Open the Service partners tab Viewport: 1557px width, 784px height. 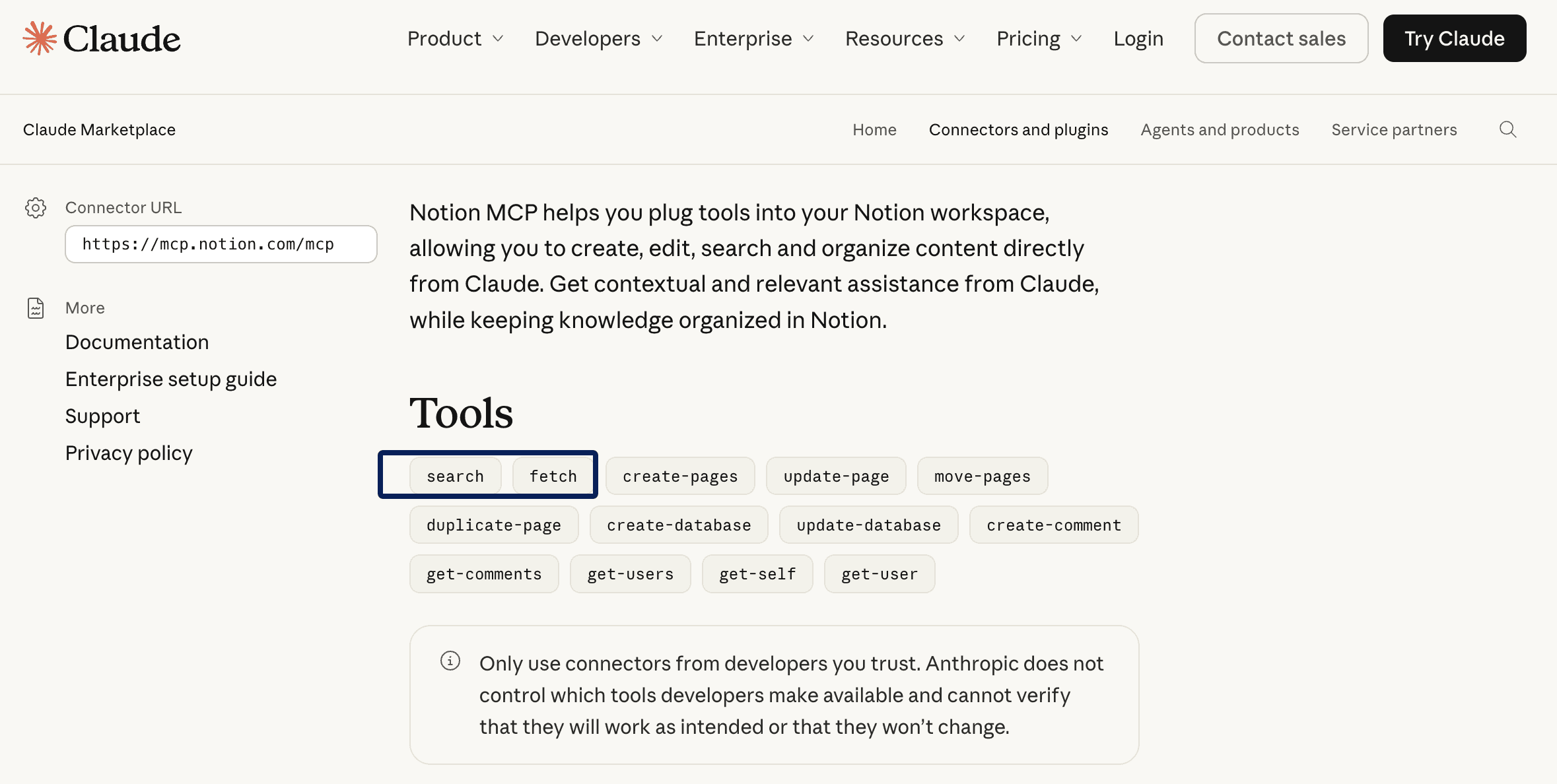(1394, 129)
